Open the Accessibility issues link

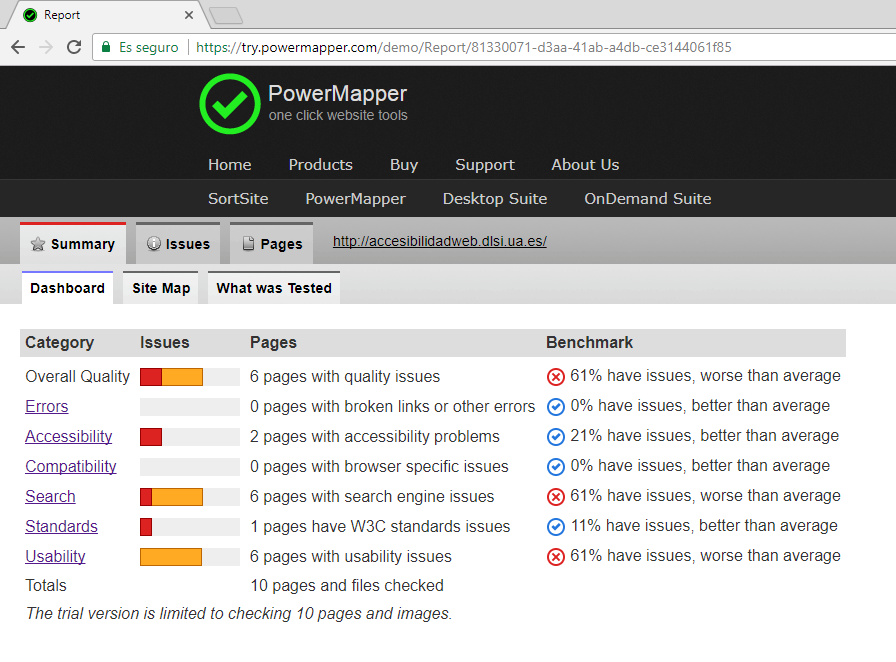pos(68,436)
